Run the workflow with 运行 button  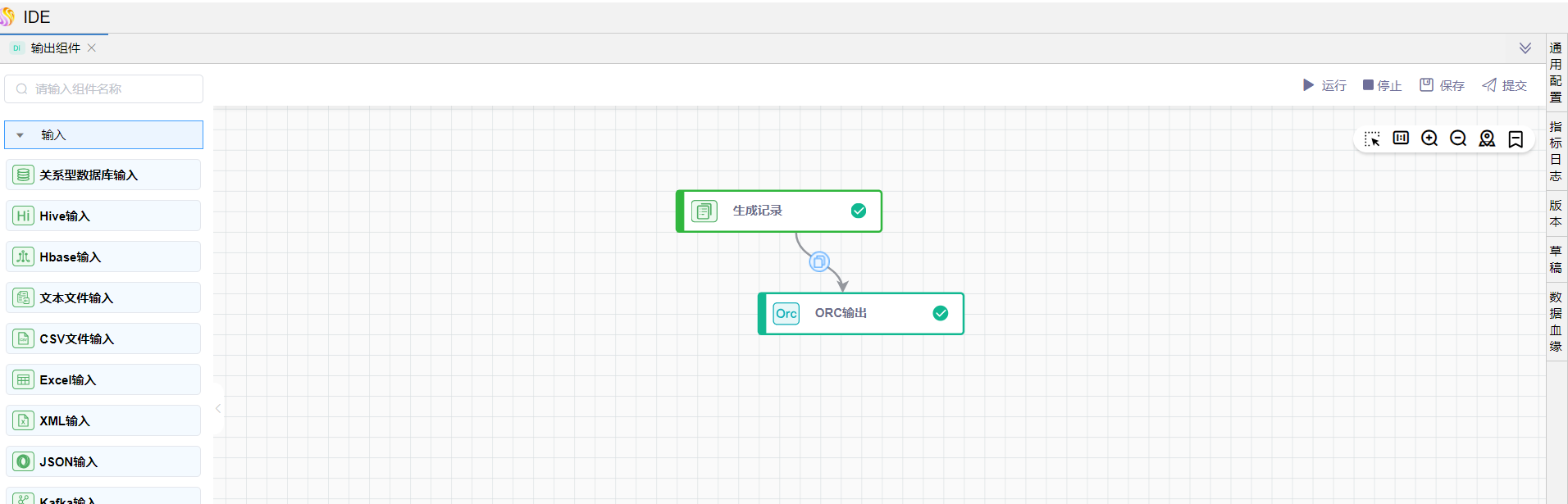1324,85
